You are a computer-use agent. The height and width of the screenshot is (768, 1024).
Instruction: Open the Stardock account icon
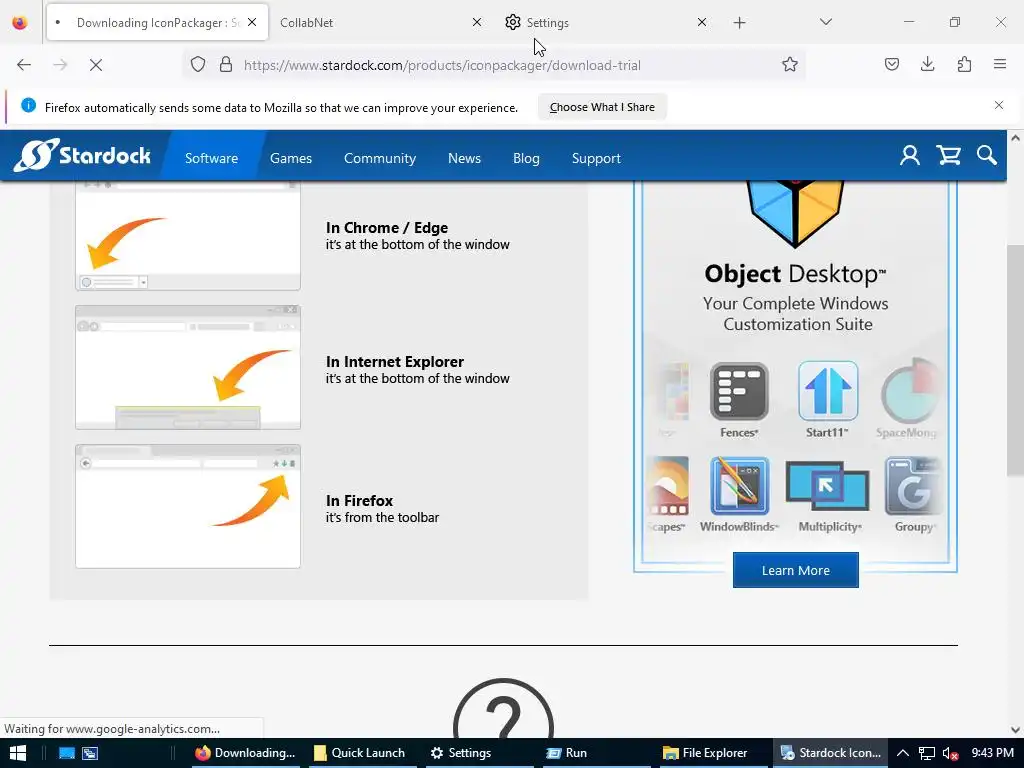(910, 155)
